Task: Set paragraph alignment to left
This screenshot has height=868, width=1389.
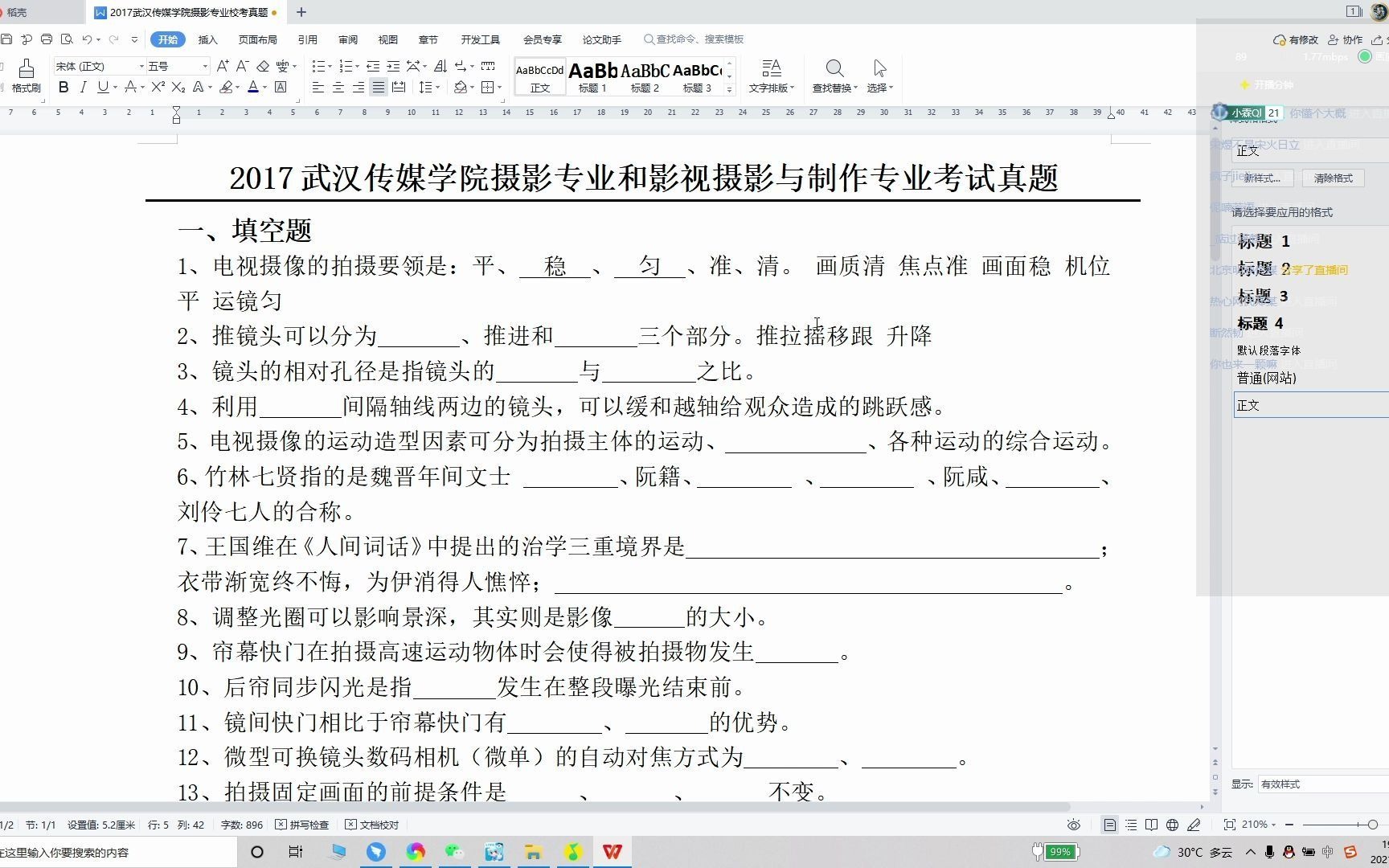Action: point(318,87)
